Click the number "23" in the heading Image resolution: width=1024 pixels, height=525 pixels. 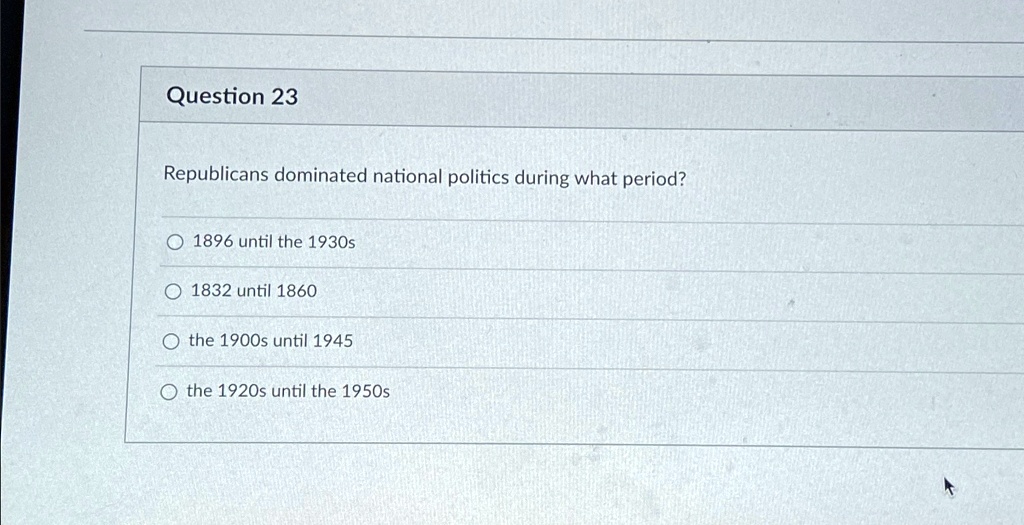click(x=284, y=97)
